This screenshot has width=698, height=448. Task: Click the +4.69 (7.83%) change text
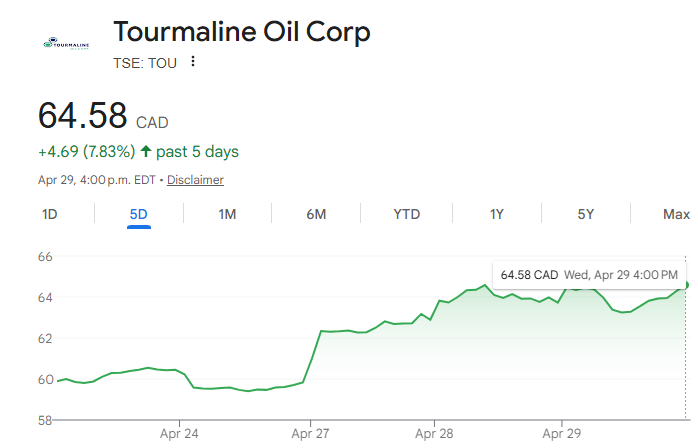click(87, 151)
